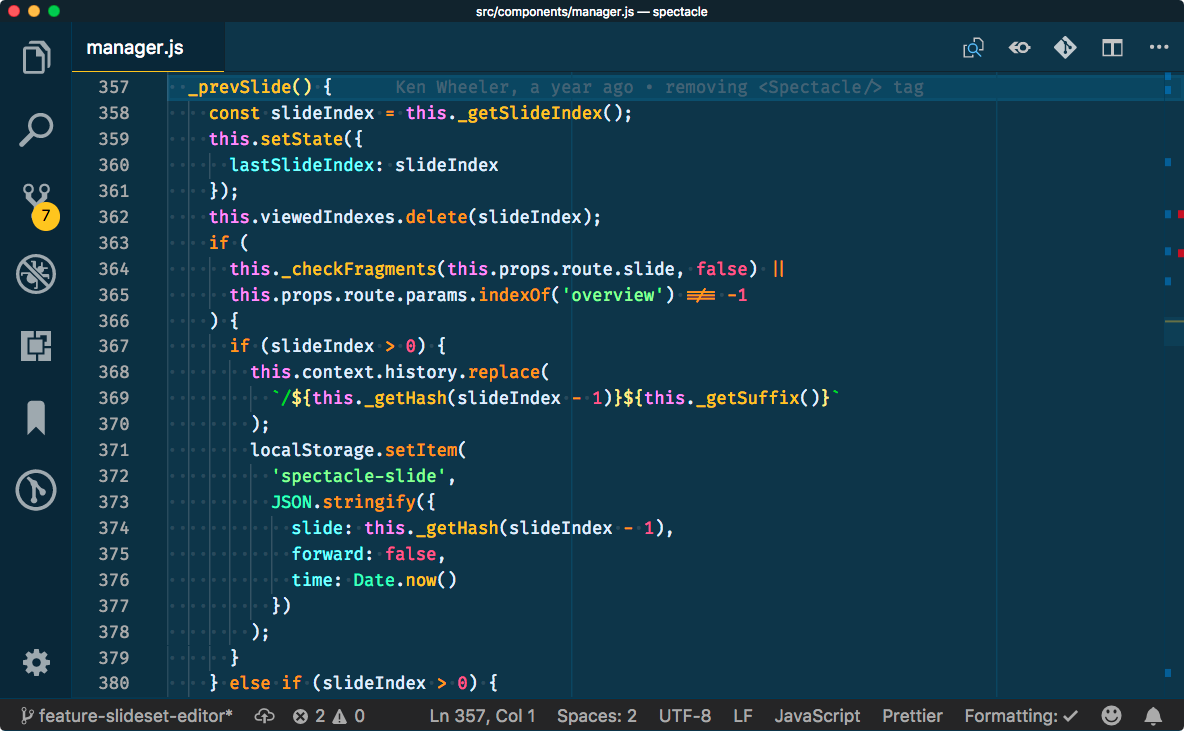This screenshot has height=731, width=1184.
Task: Open the More Actions ellipsis menu
Action: 1158,47
